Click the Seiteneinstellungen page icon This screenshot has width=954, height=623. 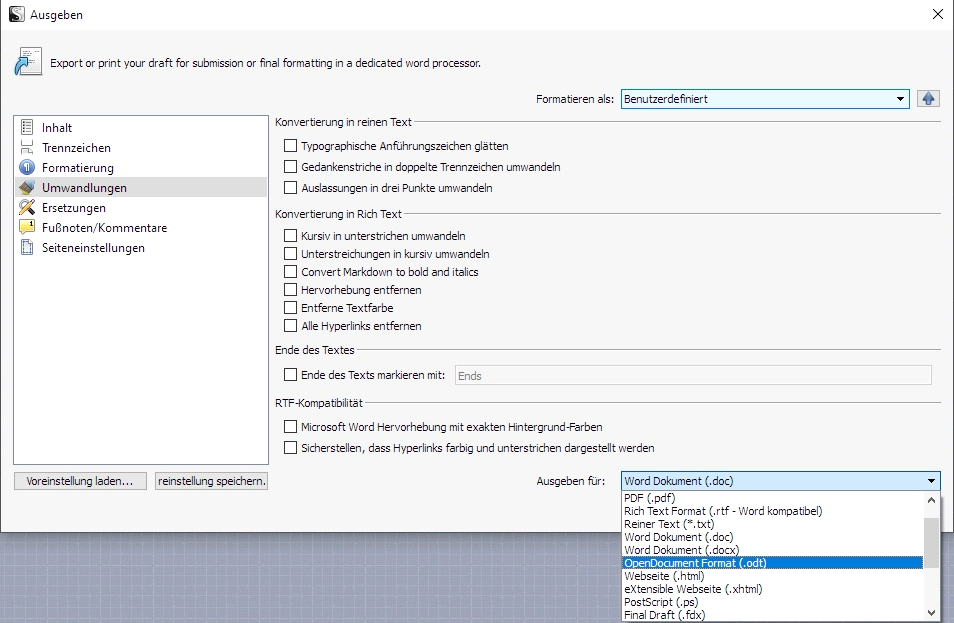pyautogui.click(x=27, y=248)
